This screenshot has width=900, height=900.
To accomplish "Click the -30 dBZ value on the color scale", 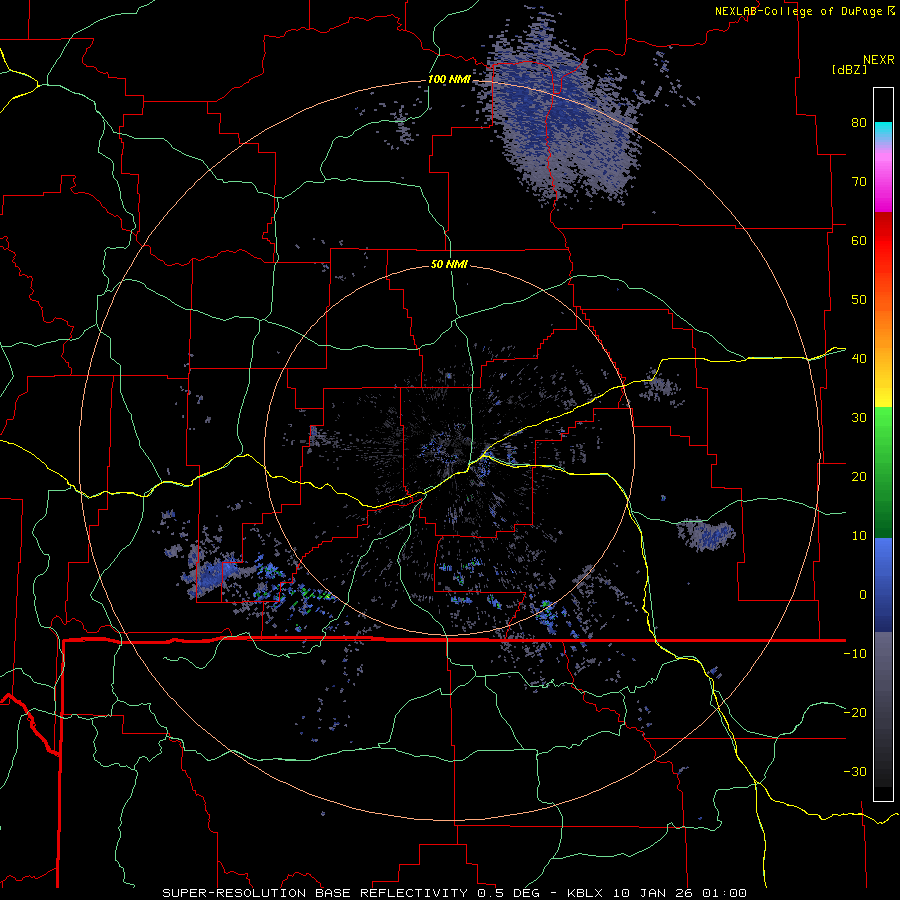I will coord(855,771).
